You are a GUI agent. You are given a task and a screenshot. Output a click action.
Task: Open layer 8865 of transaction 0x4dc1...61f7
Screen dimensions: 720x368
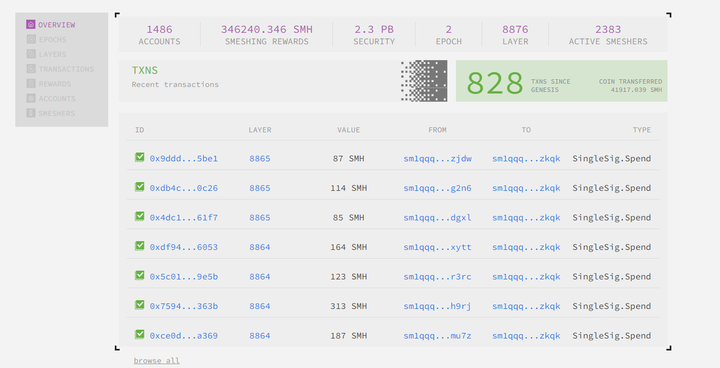click(x=260, y=217)
